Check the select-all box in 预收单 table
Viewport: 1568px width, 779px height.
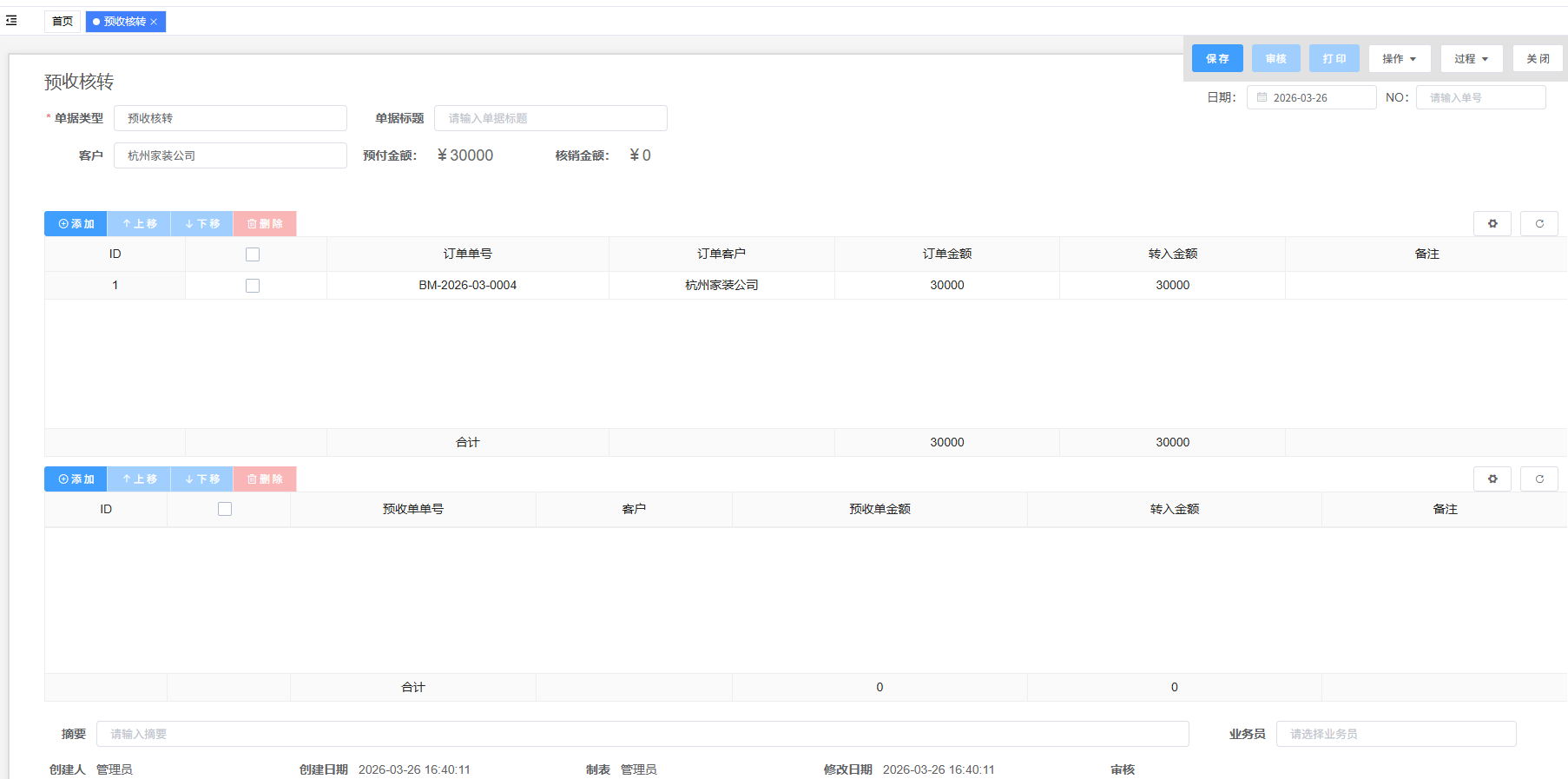pos(225,509)
